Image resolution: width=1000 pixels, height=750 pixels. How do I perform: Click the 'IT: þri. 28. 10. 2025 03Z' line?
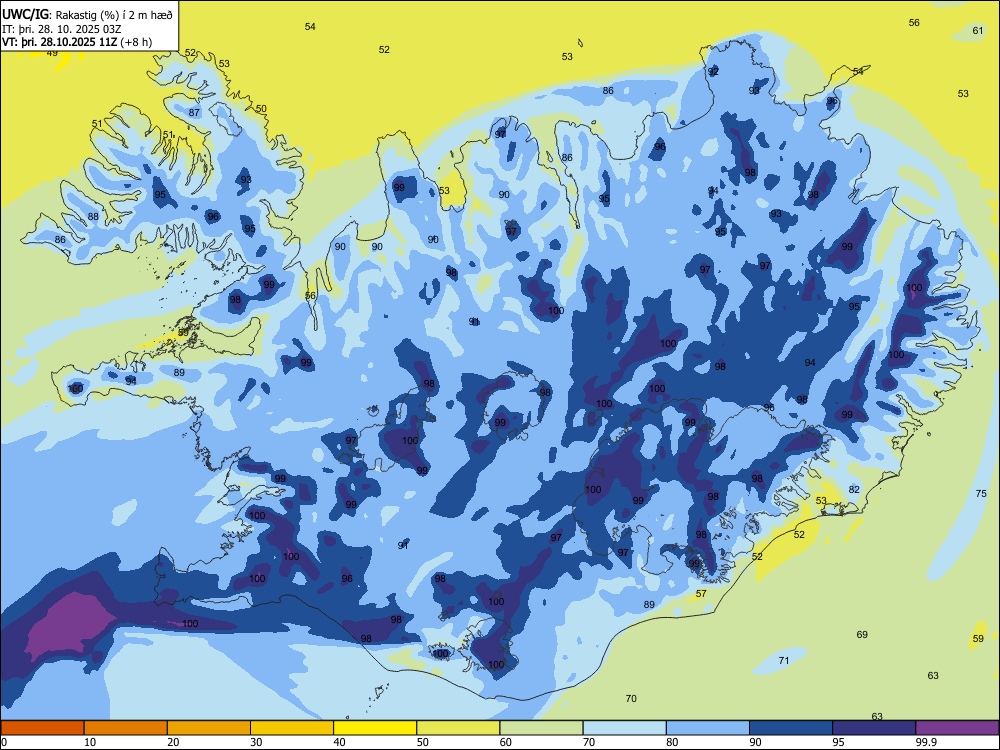59,29
